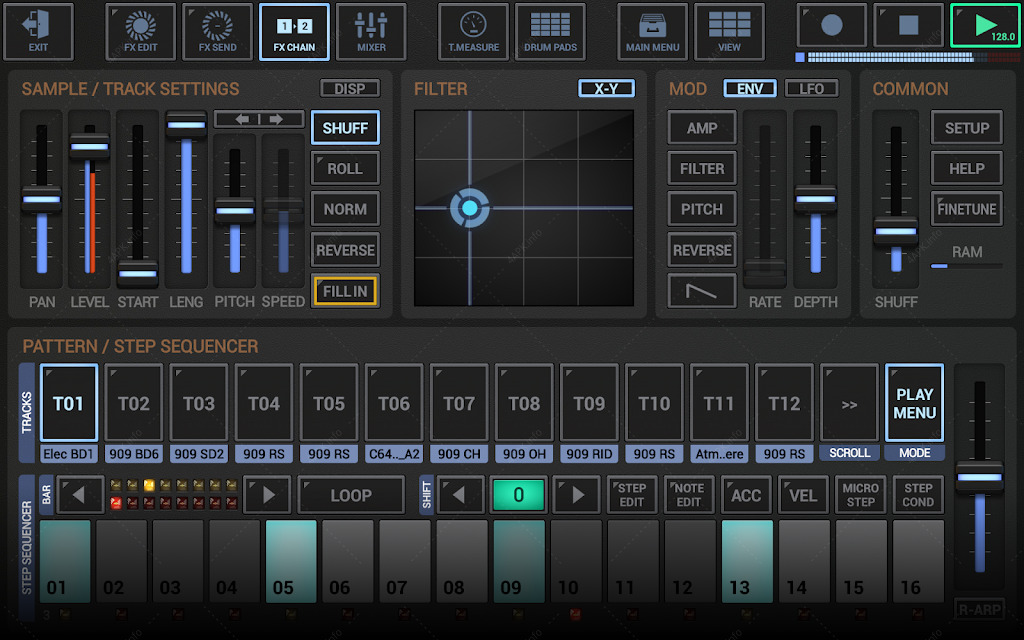
Task: Enable SHUFF trigger mode
Action: click(345, 128)
